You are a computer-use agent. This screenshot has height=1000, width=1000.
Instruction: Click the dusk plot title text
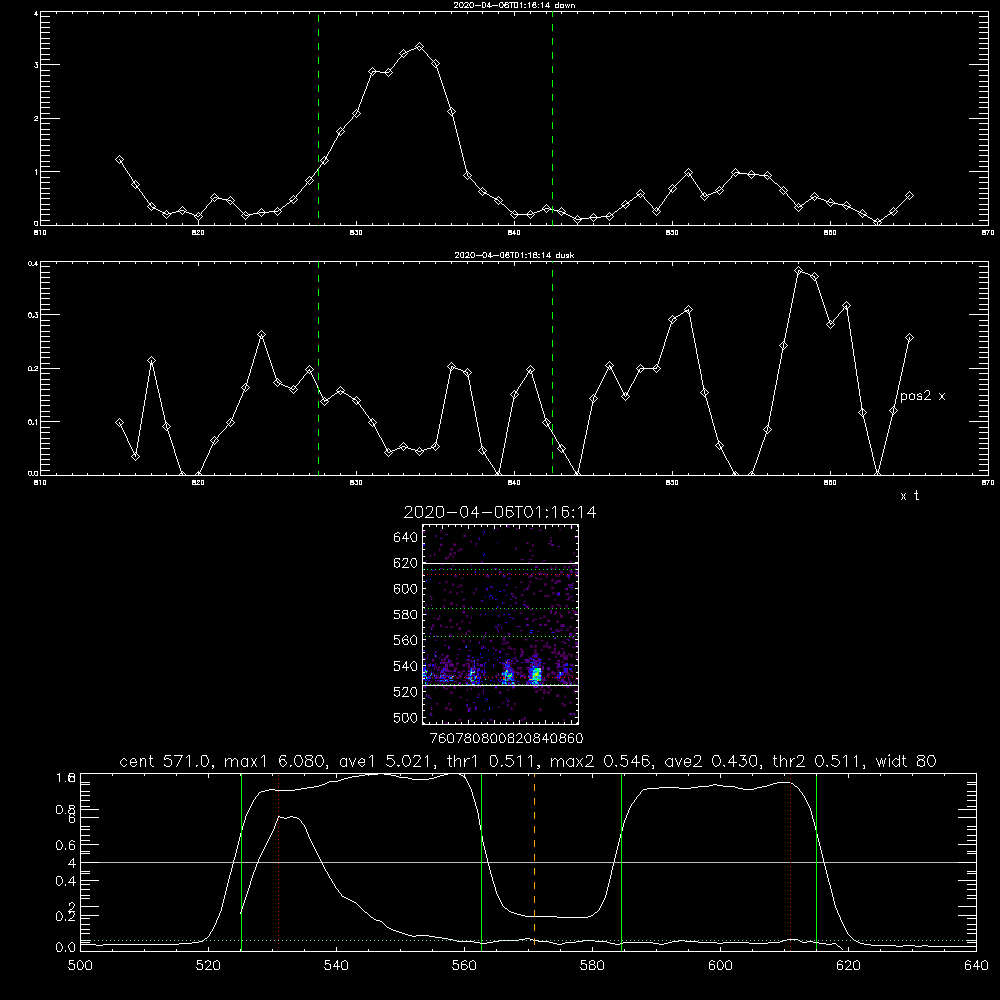[x=514, y=255]
